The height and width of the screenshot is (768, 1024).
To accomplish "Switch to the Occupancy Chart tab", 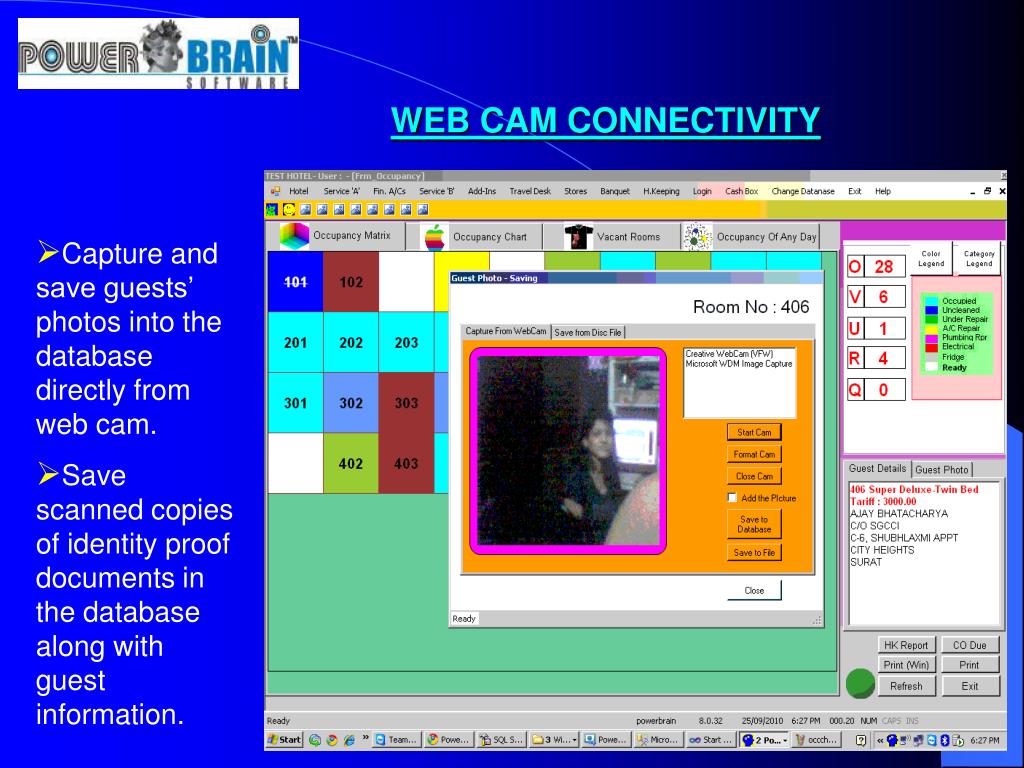I will tap(475, 236).
